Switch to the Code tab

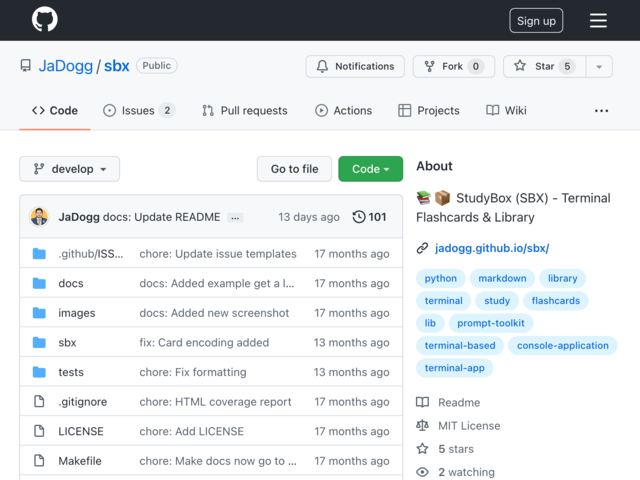[55, 111]
